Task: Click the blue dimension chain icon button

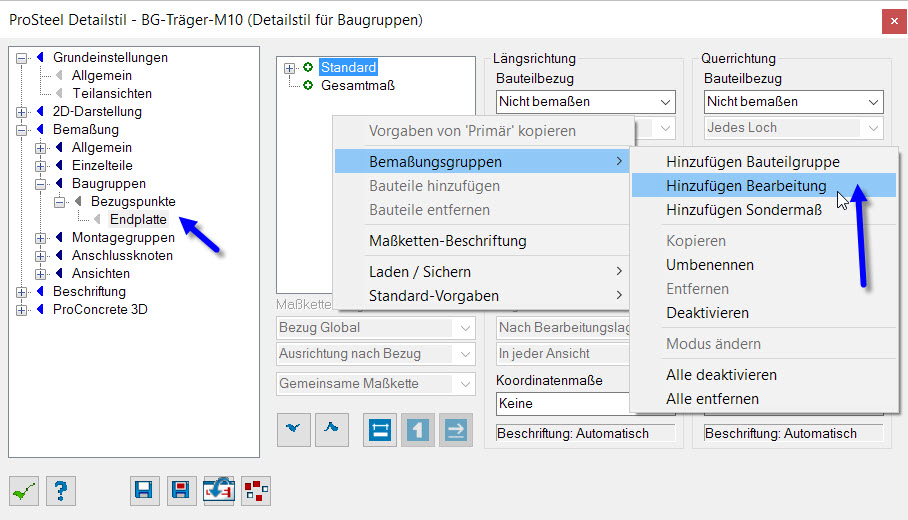Action: [380, 430]
